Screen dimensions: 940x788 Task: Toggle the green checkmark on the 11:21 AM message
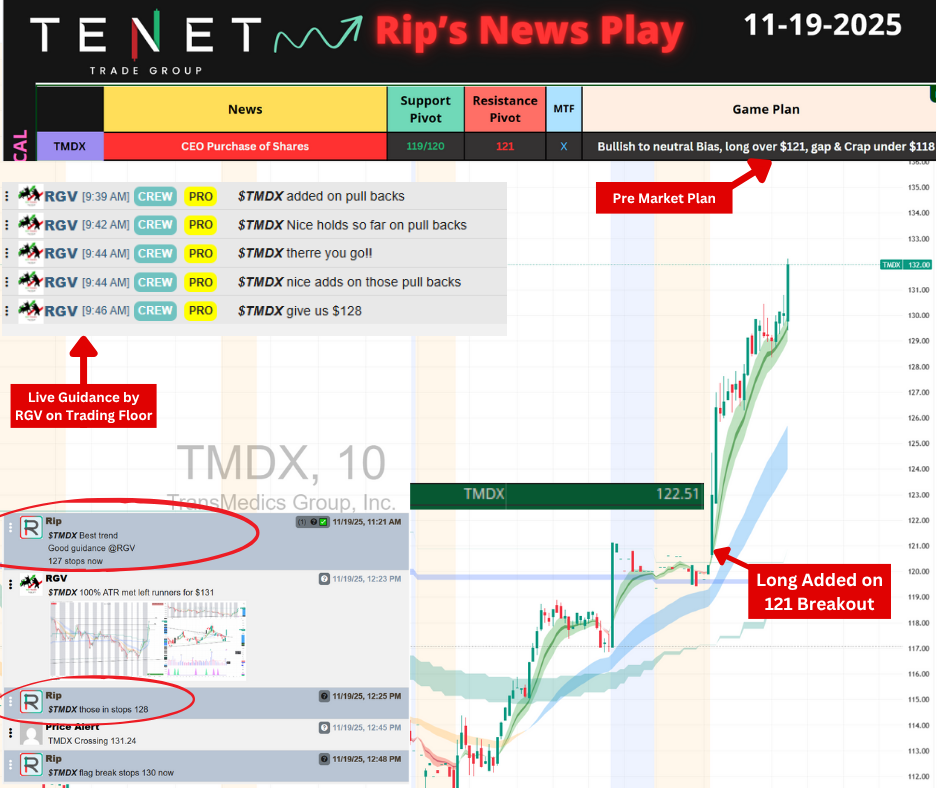323,522
